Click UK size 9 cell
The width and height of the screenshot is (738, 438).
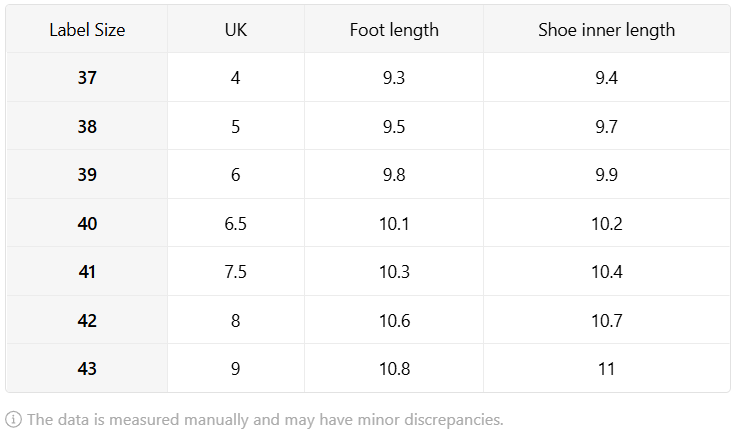236,368
